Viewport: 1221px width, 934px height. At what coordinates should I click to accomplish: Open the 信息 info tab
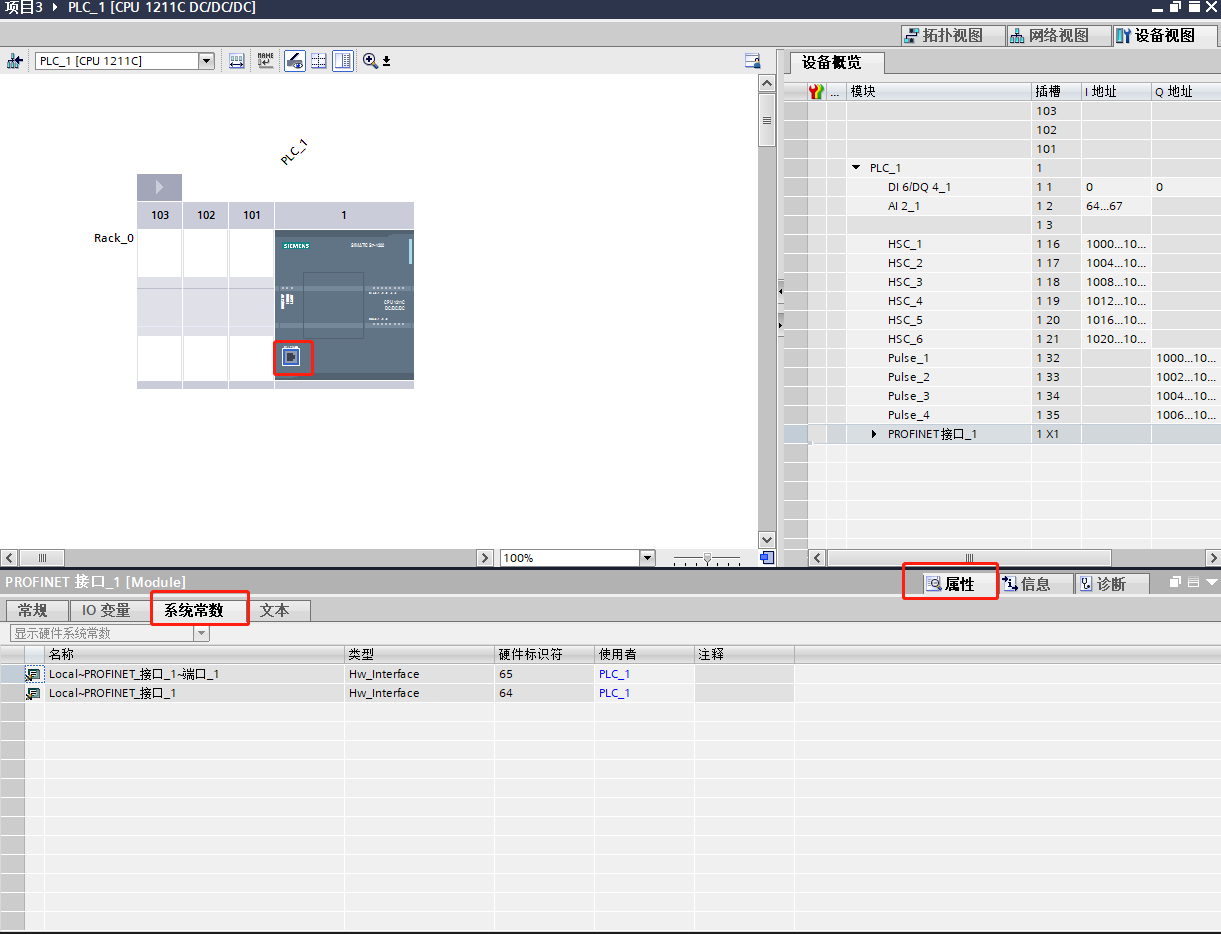click(1035, 584)
